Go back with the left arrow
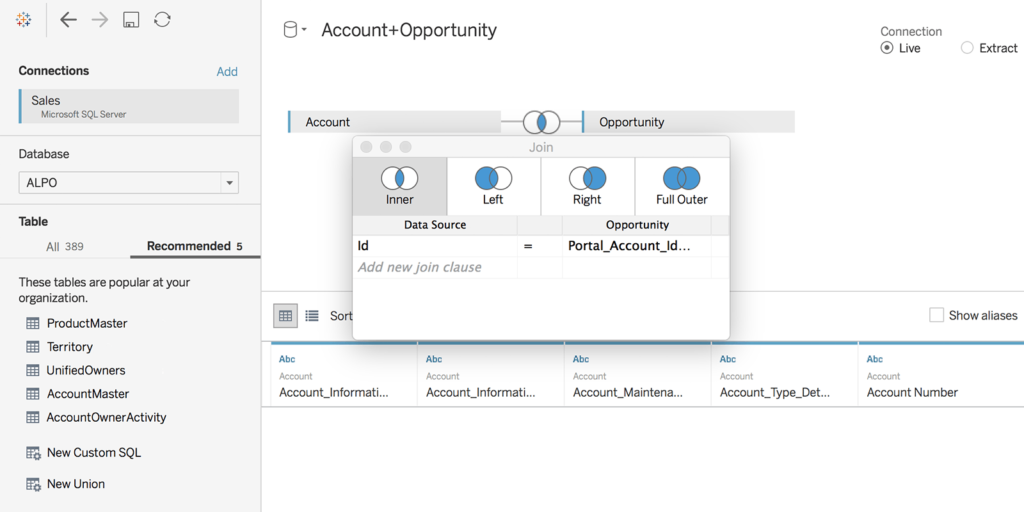Screen dimensions: 1024x512 68,20
